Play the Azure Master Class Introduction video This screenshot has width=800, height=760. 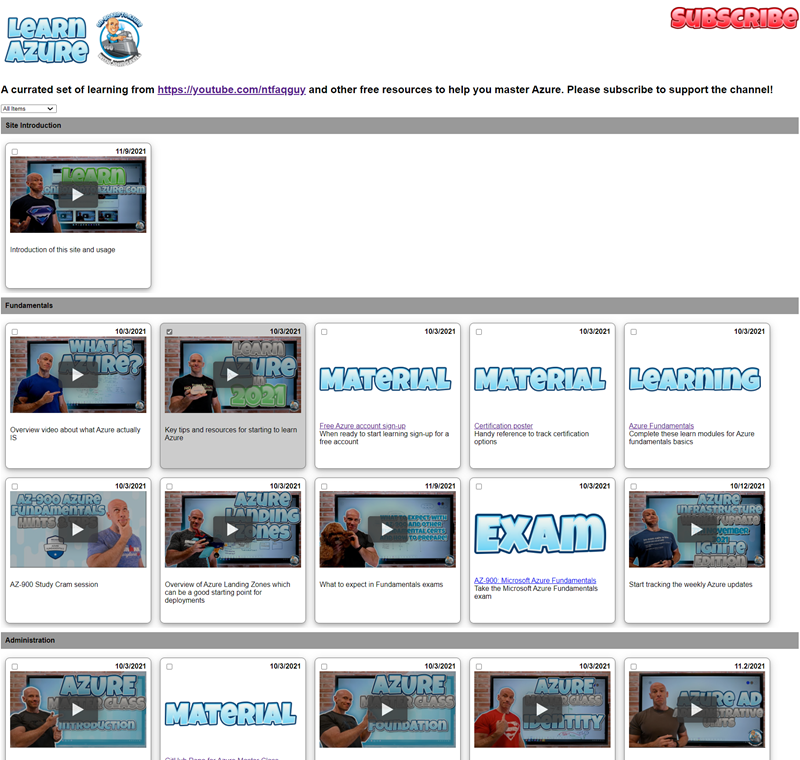[78, 710]
